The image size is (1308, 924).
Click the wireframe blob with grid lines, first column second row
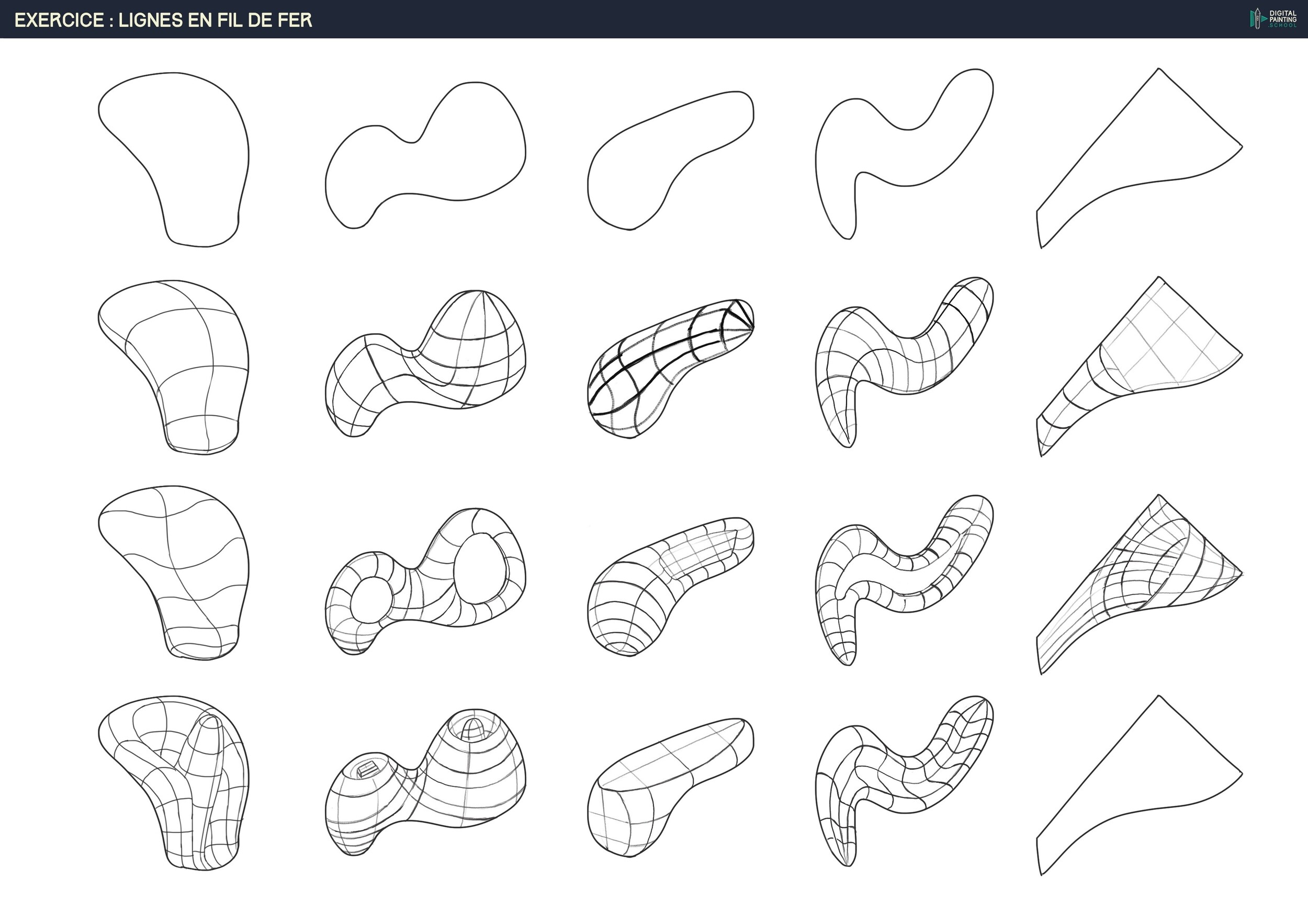click(x=174, y=367)
